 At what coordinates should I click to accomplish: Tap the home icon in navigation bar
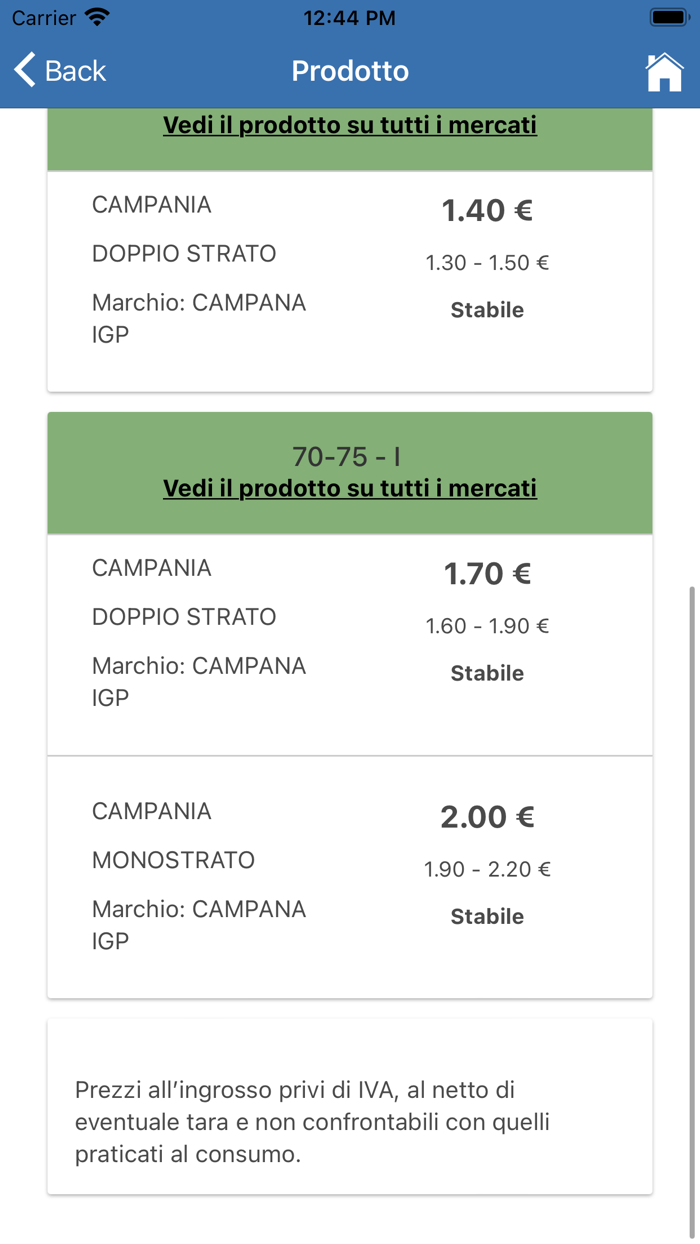[664, 70]
